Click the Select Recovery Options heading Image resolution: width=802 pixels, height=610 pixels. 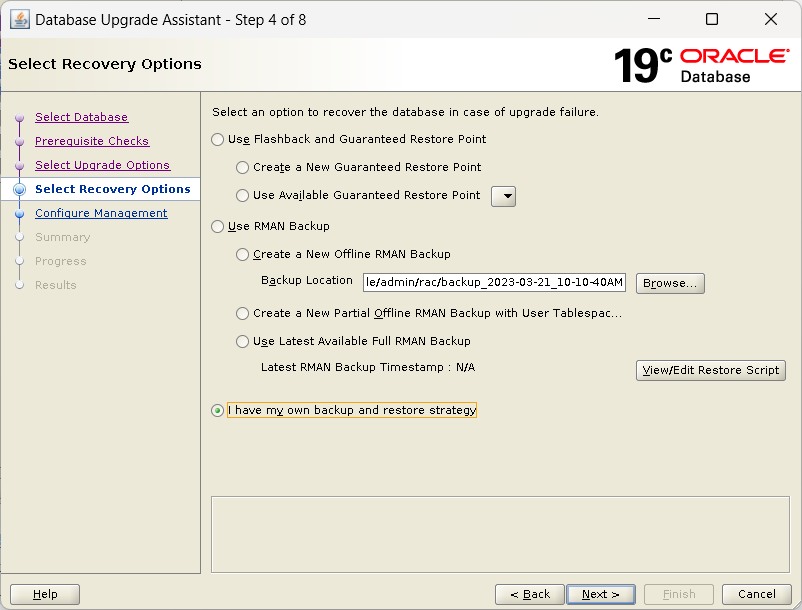105,64
